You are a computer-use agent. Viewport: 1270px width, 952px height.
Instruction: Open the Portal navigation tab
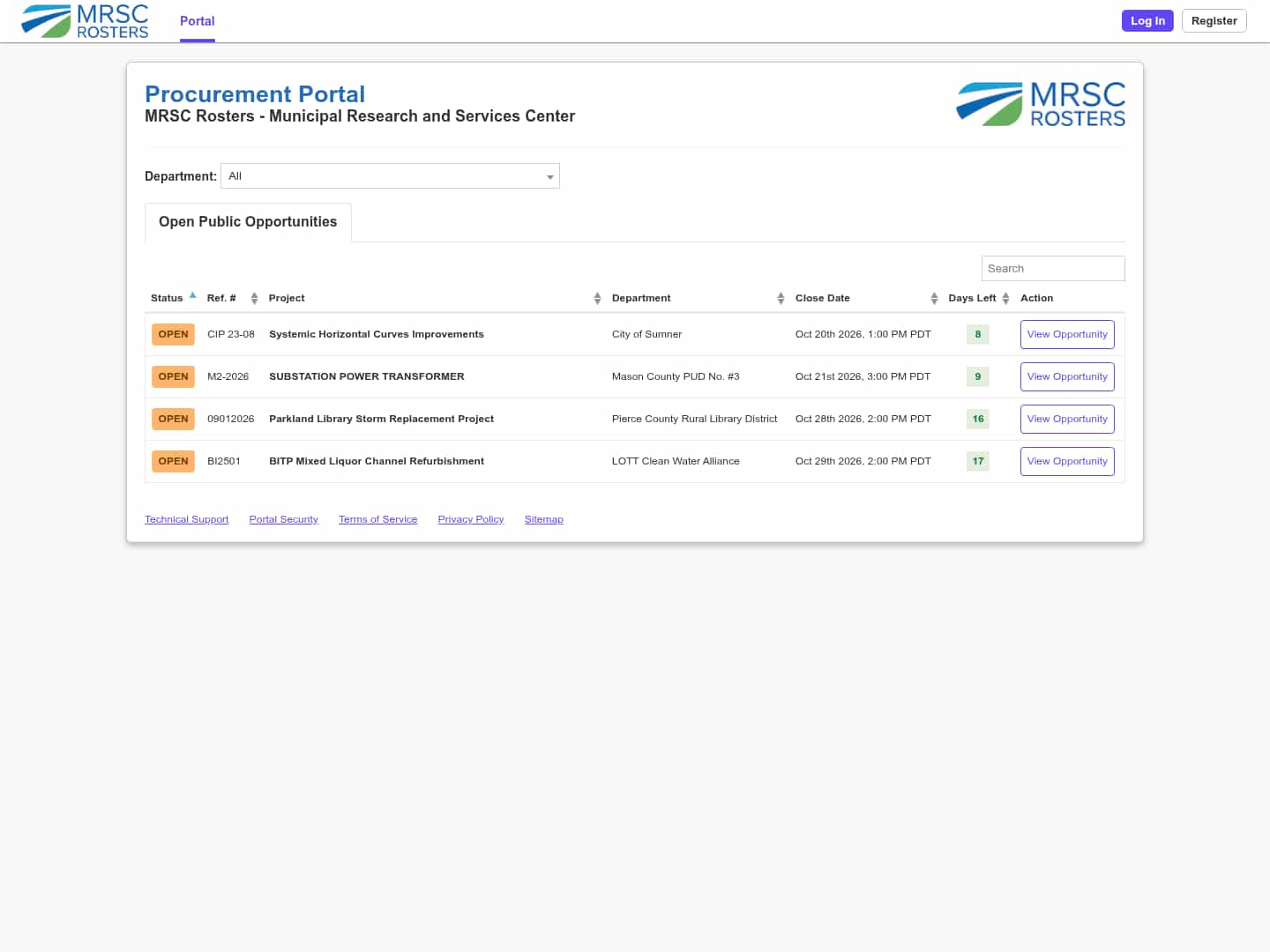click(x=198, y=21)
